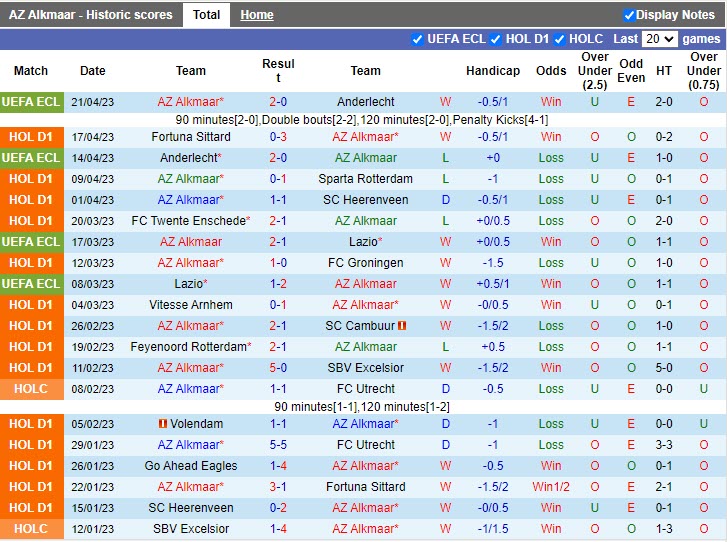The height and width of the screenshot is (542, 727).
Task: Open Fortuna Sittard in the 17/04/23 match
Action: tap(190, 137)
